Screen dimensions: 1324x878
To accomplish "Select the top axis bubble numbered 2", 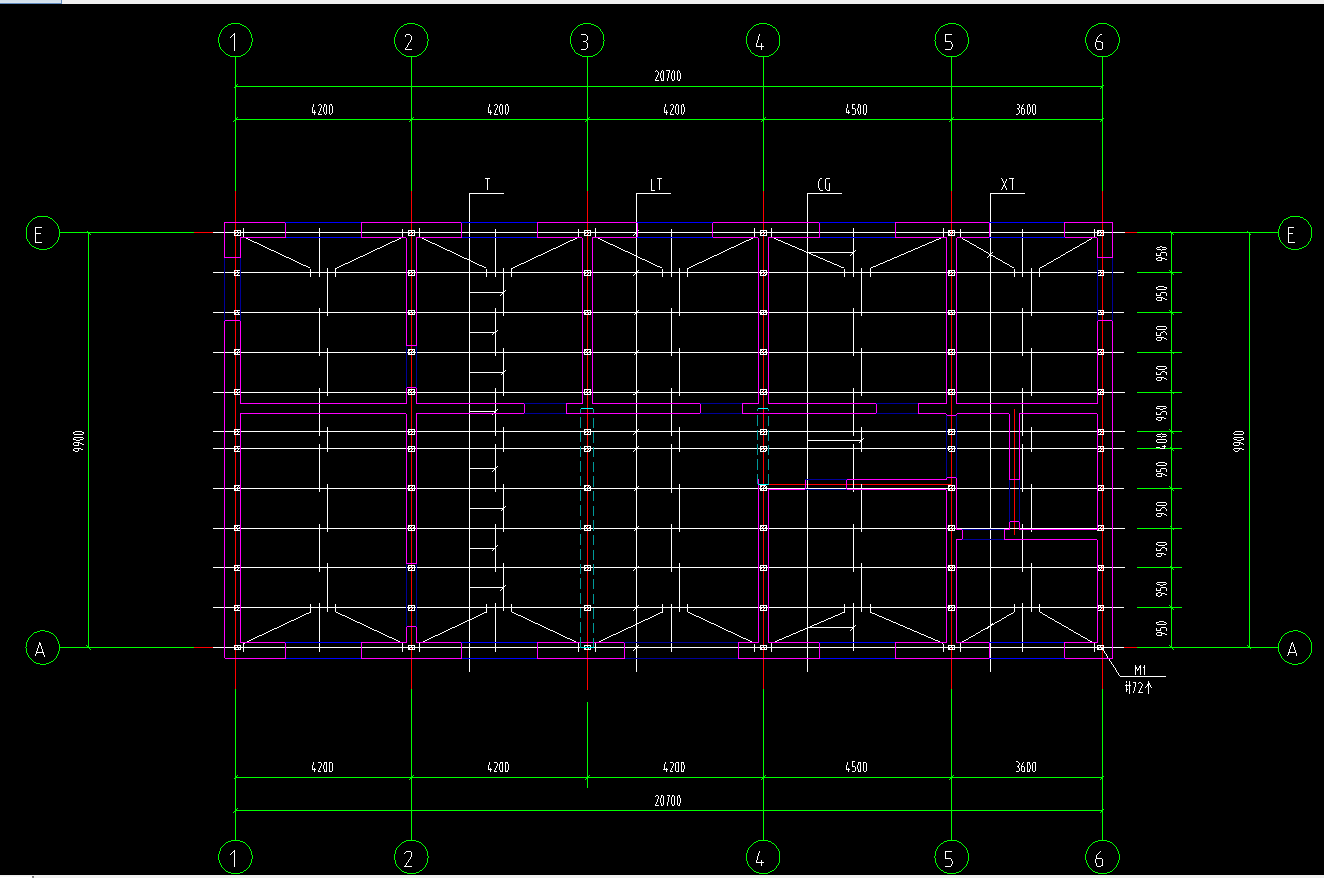I will [x=410, y=41].
